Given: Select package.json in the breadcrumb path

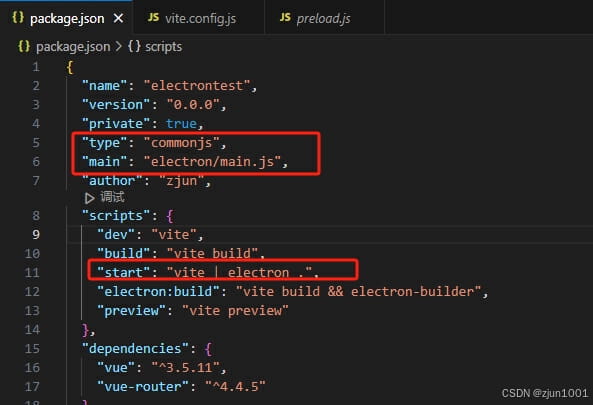Looking at the screenshot, I should [73, 47].
